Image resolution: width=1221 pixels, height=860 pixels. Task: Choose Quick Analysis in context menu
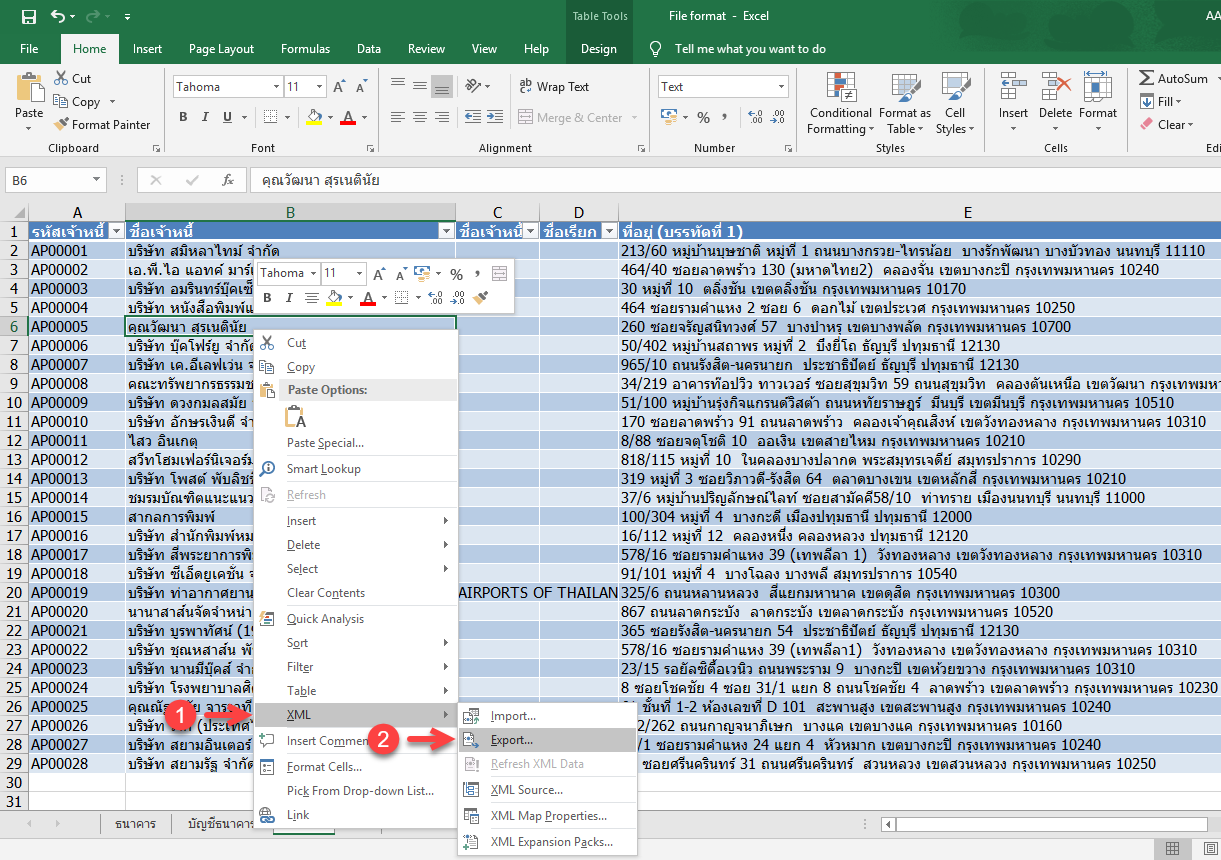[356, 619]
